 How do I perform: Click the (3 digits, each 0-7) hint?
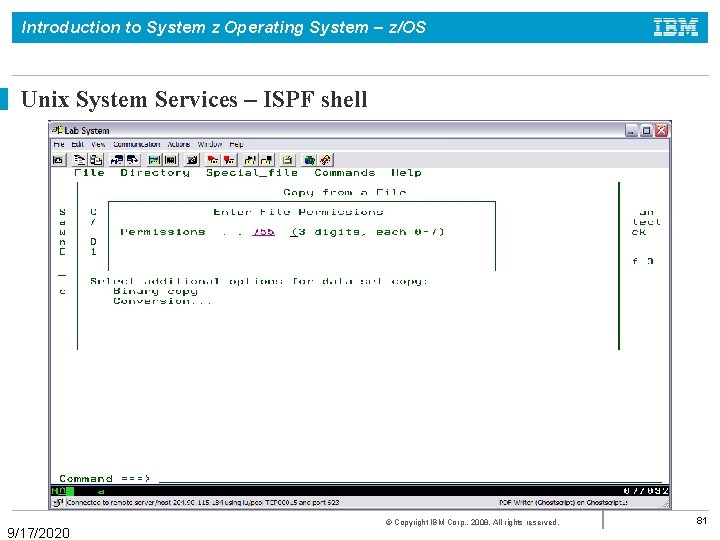pos(367,232)
